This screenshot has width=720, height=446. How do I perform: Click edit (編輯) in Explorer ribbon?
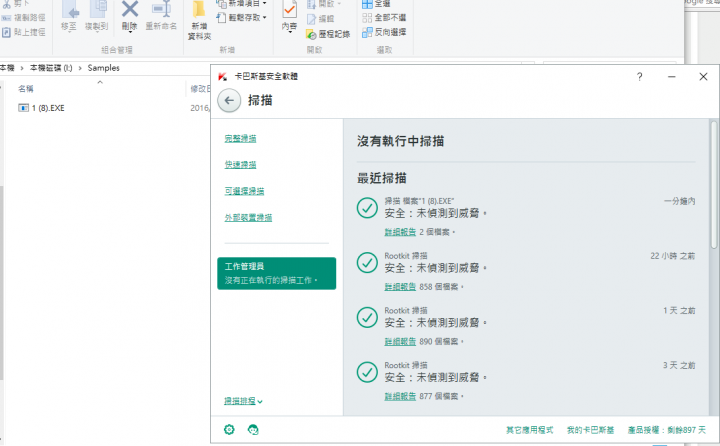(321, 19)
